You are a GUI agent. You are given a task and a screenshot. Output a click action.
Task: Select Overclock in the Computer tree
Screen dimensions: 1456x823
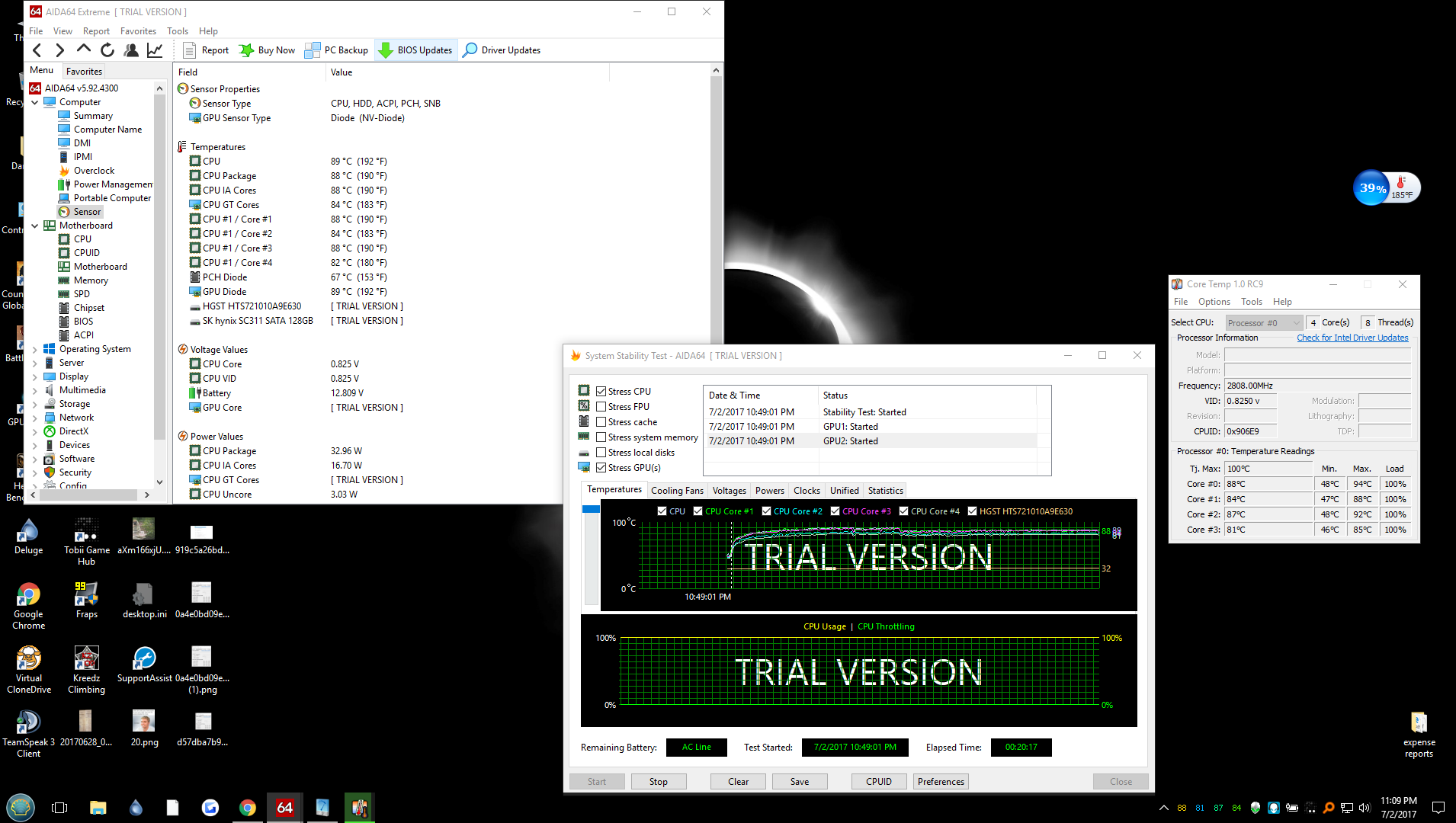[x=87, y=171]
